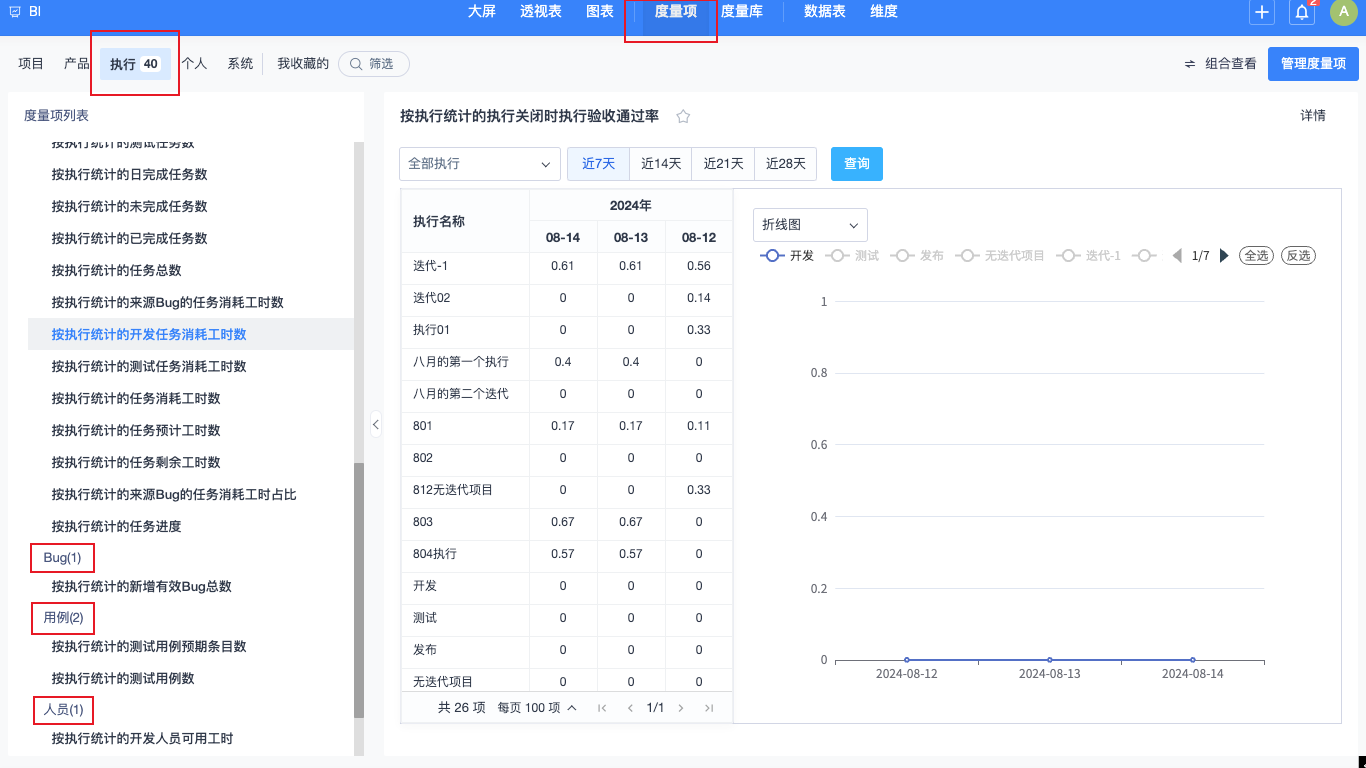Toggle the 测试 legend series
The image size is (1366, 768).
[852, 256]
